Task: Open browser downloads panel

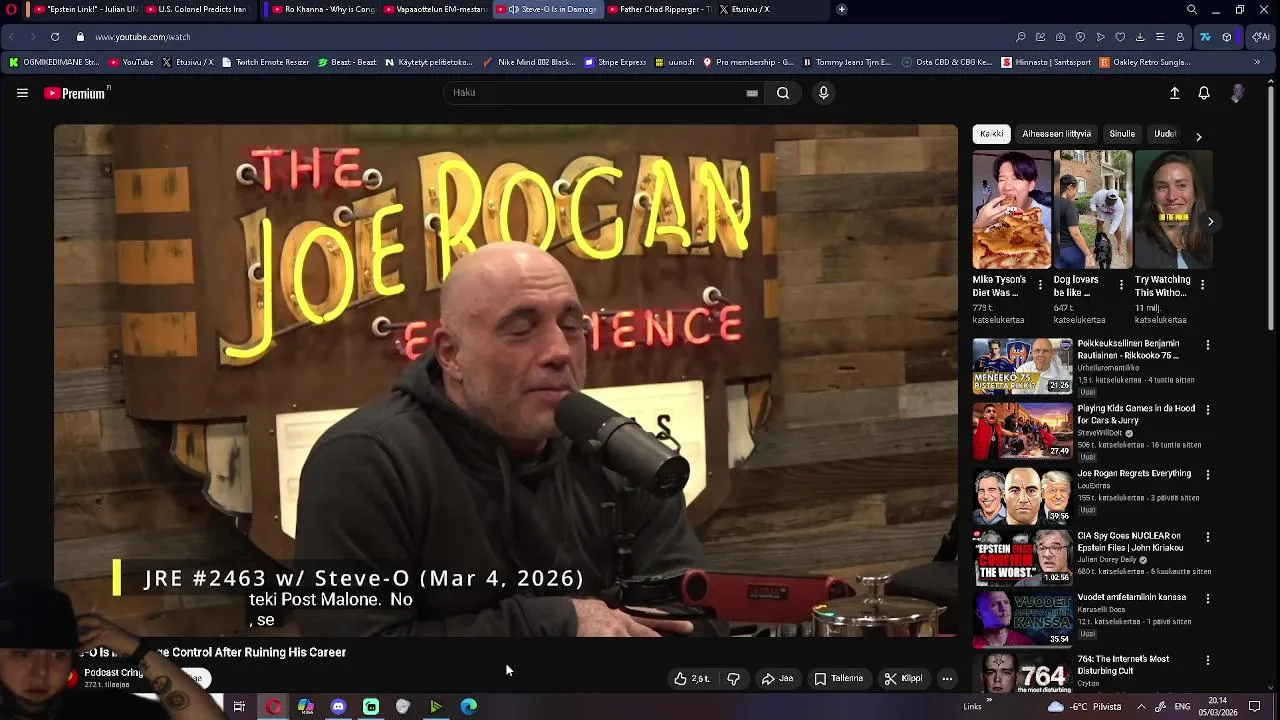Action: tap(1140, 37)
